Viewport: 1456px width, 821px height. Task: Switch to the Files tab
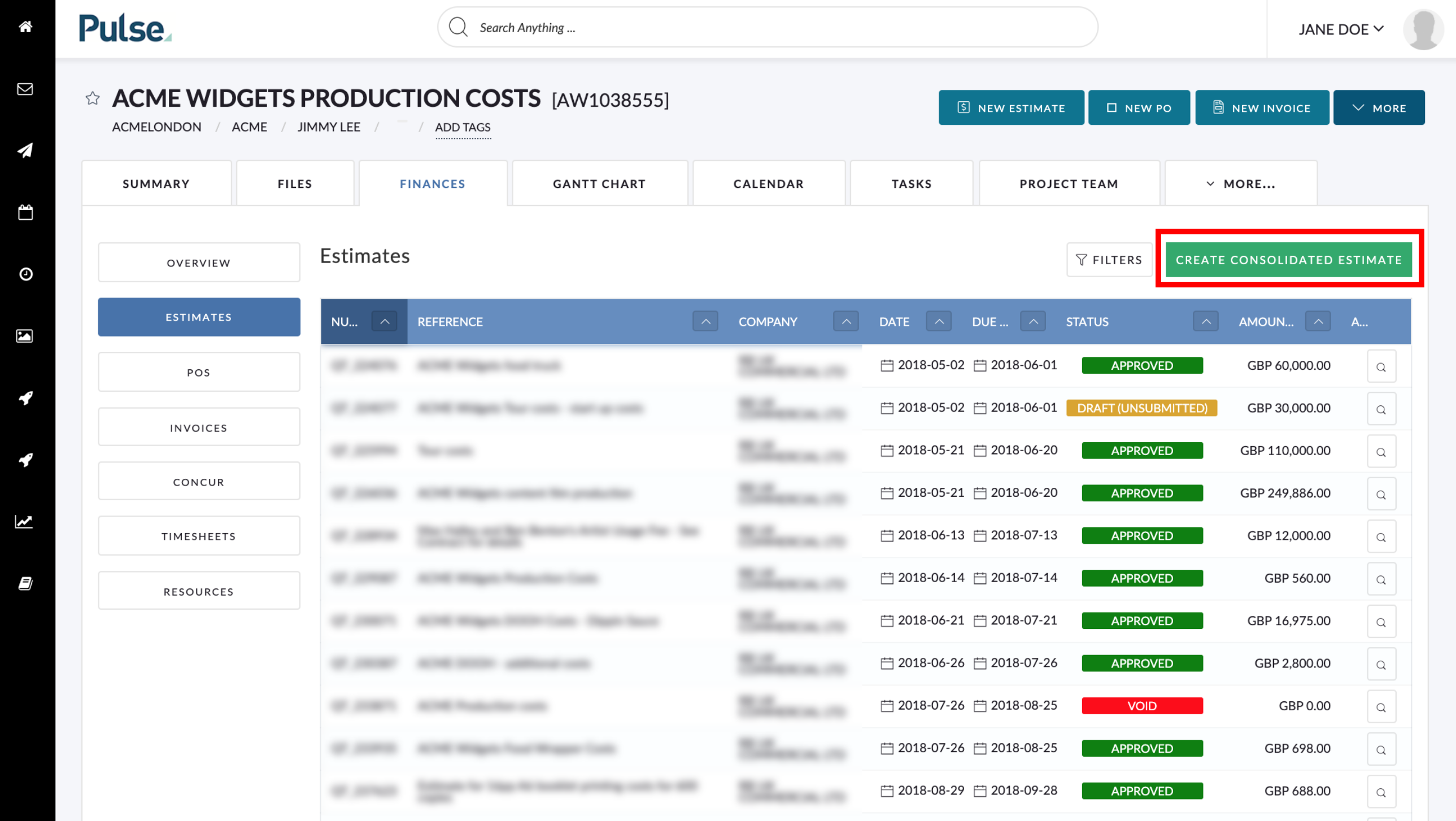(295, 184)
